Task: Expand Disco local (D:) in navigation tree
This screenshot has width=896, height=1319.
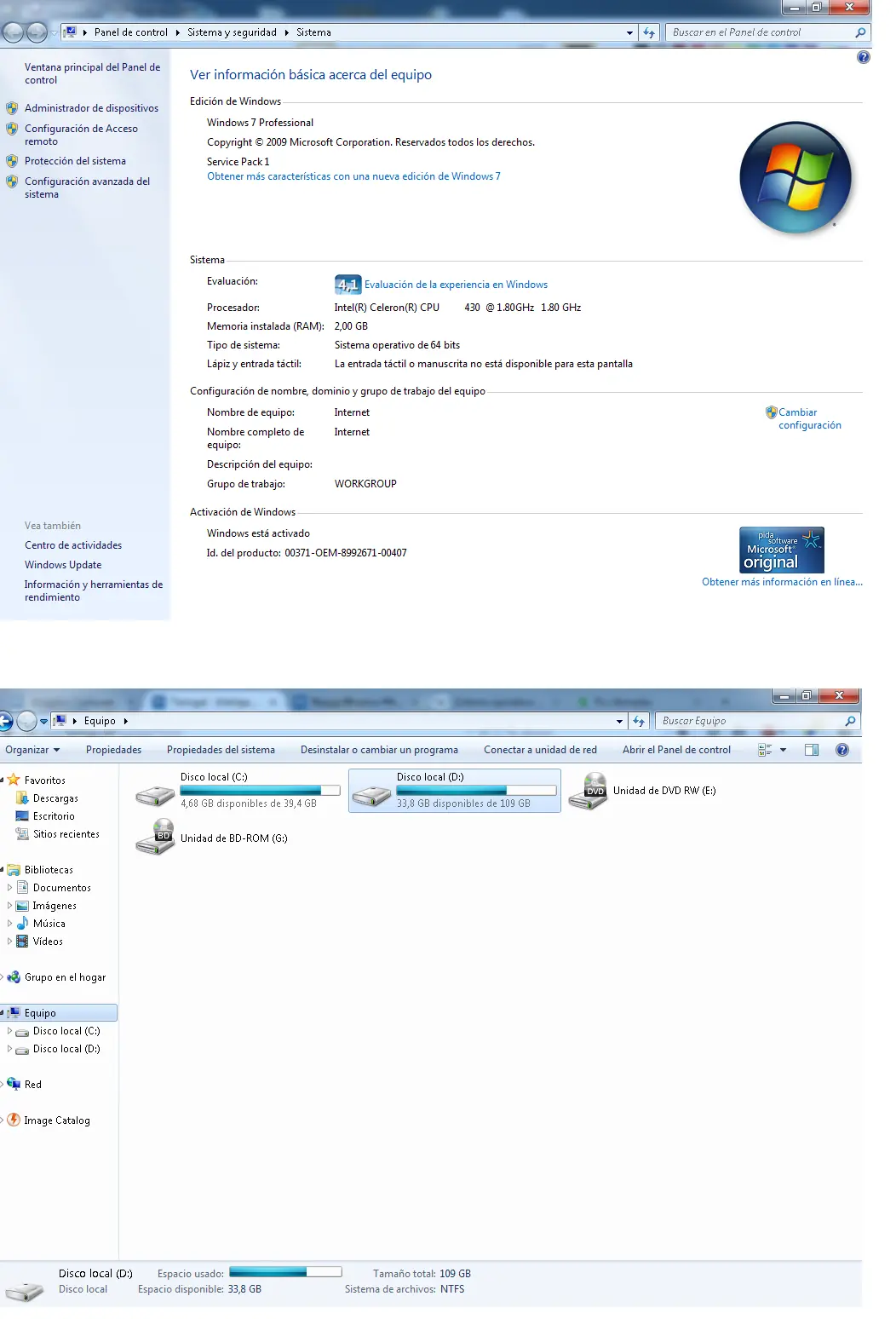Action: point(9,1048)
